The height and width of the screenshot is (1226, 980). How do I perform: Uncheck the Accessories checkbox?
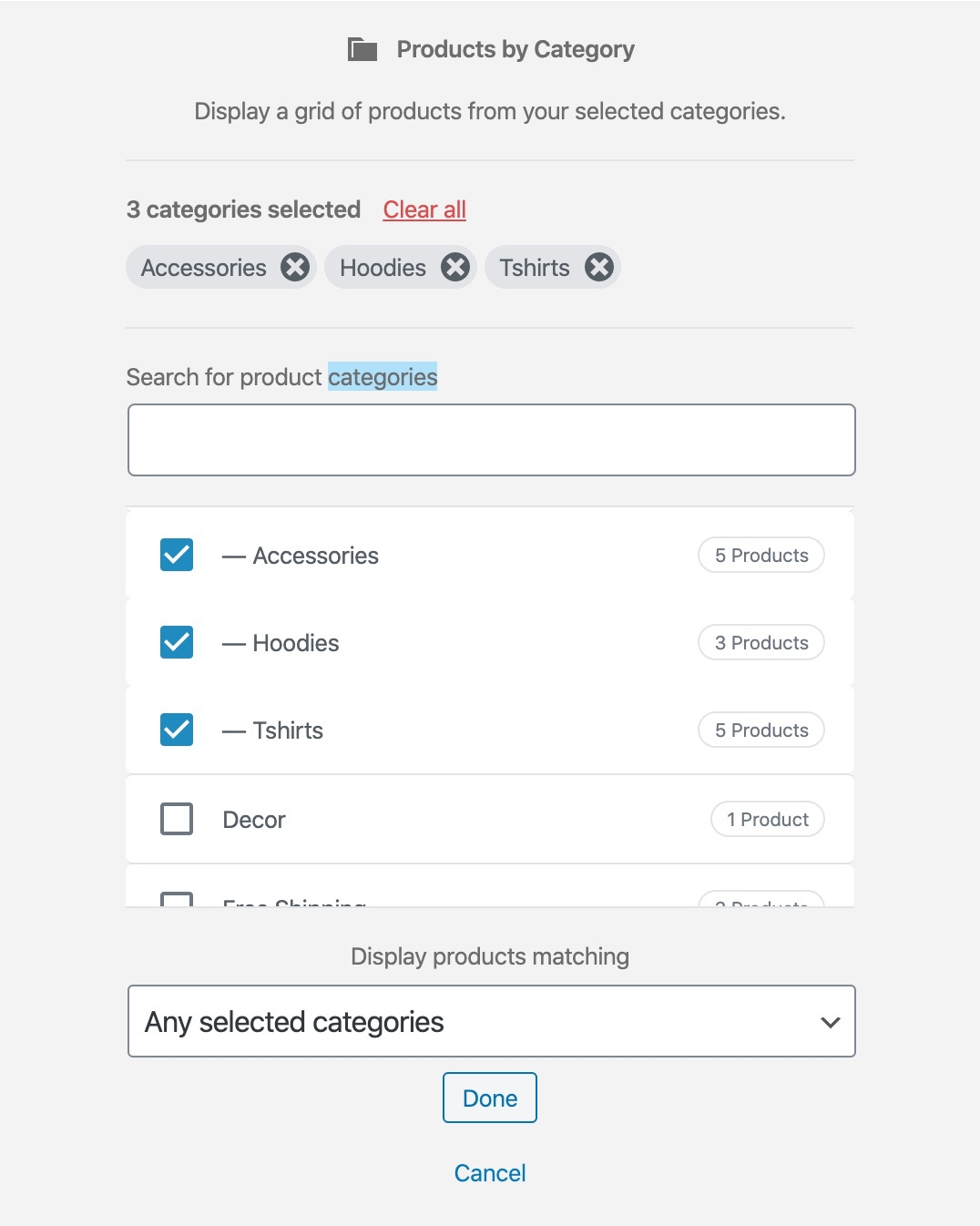(177, 555)
